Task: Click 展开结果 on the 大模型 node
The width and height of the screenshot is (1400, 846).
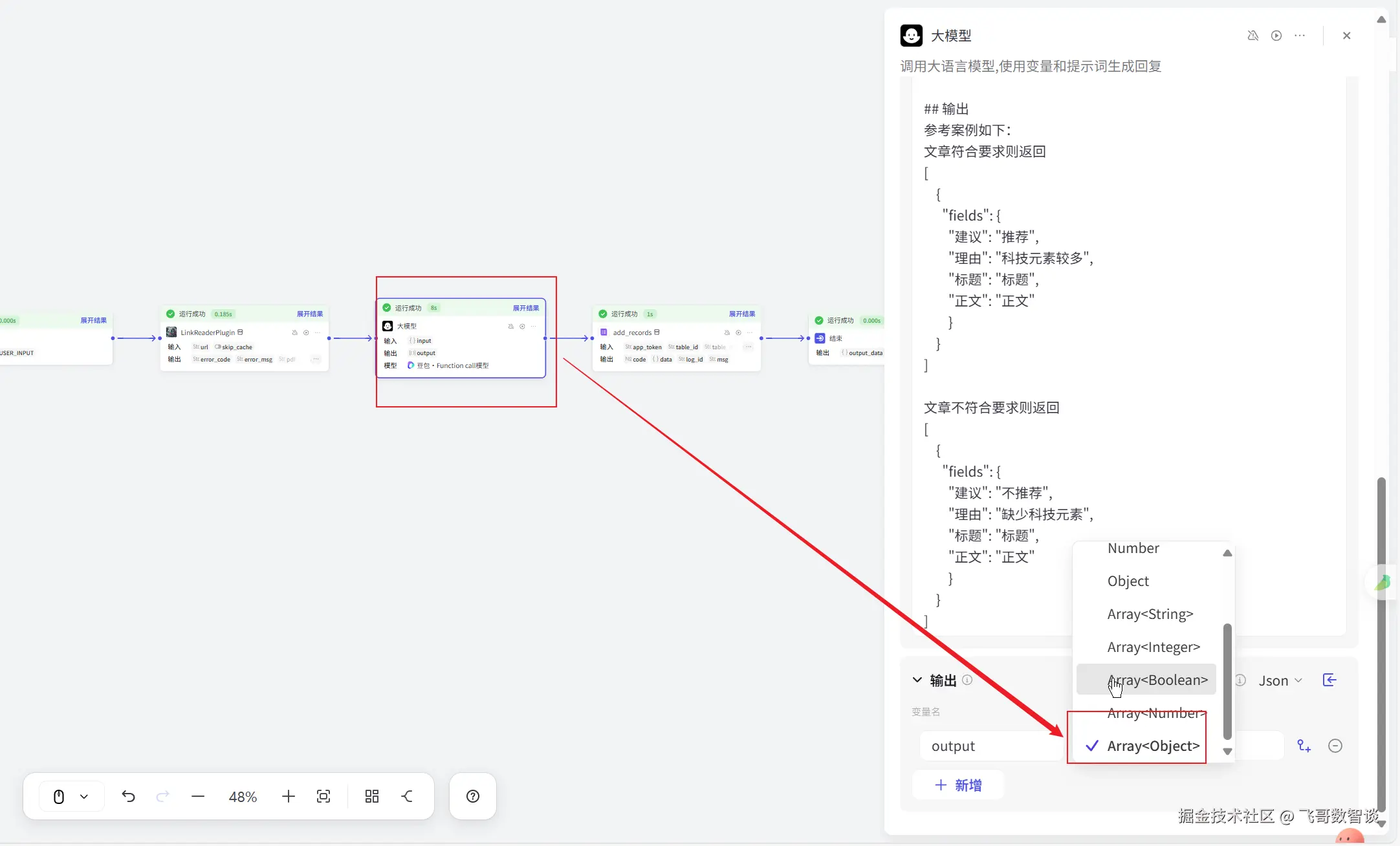Action: coord(525,308)
